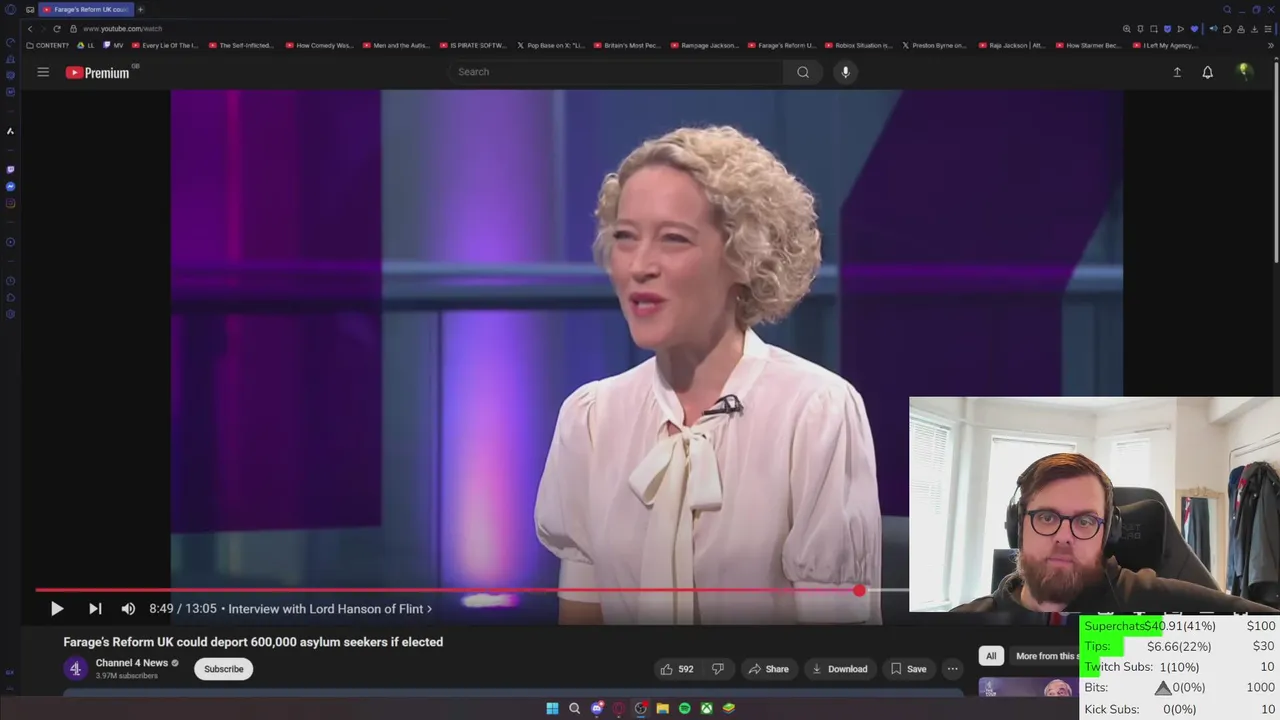This screenshot has width=1280, height=720.
Task: Open a new browser tab
Action: 141,9
